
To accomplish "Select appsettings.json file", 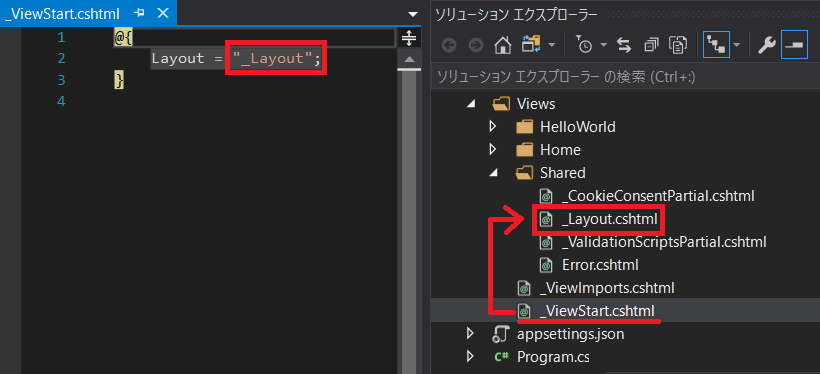I will 570,333.
